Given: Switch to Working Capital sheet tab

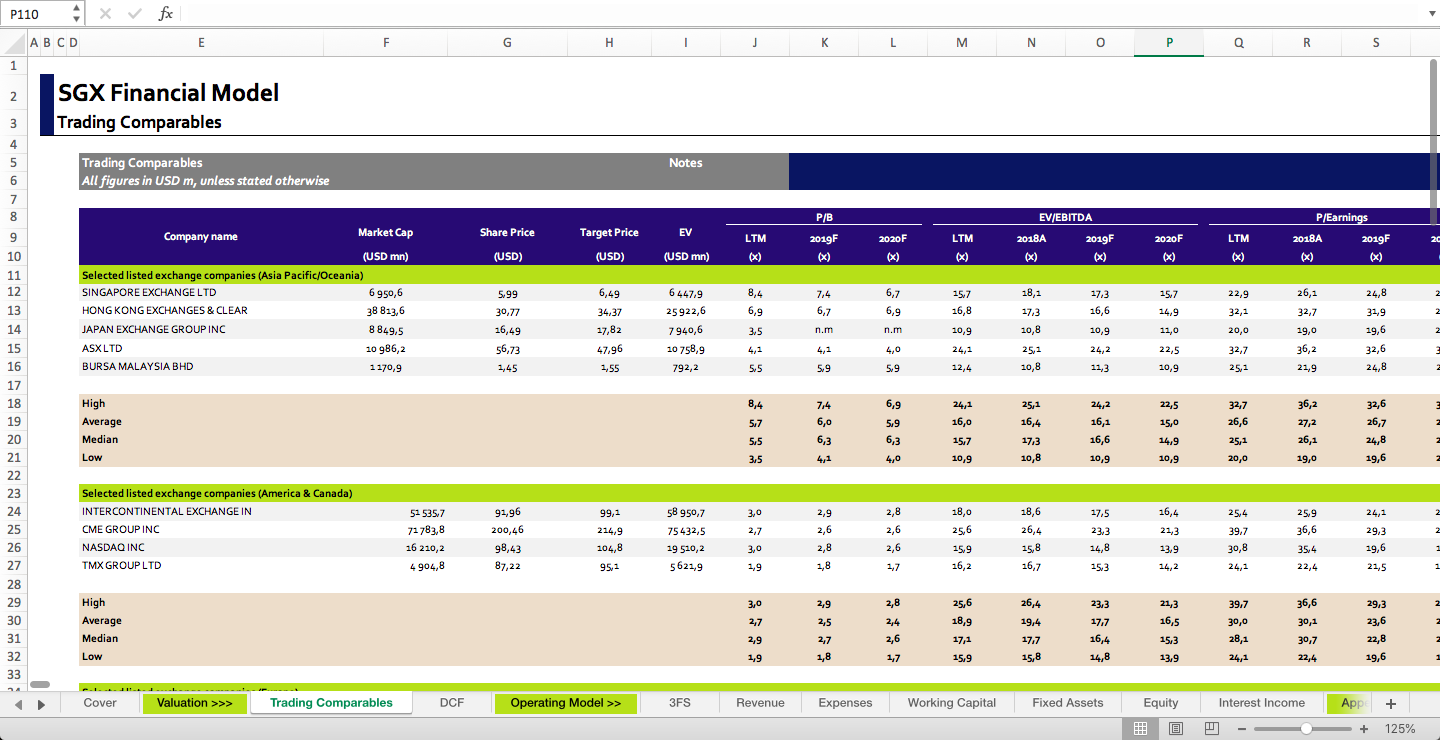Looking at the screenshot, I should click(952, 703).
